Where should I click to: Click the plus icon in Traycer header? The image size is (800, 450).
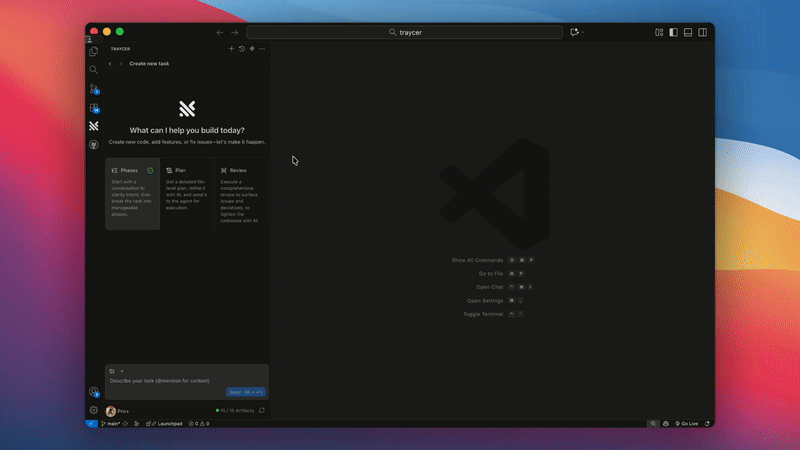tap(231, 49)
